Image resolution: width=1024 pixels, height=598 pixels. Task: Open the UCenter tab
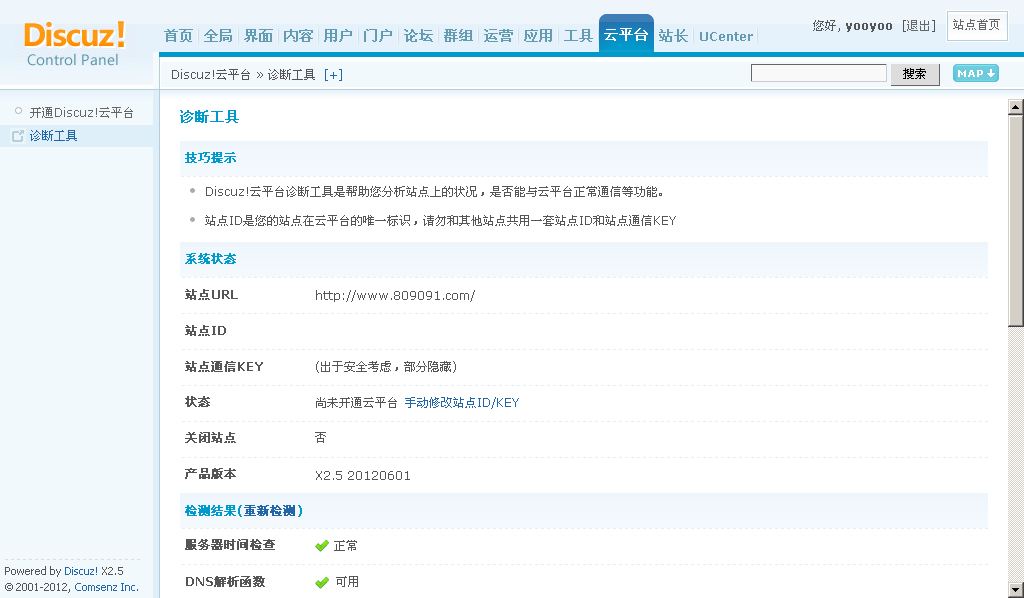[x=726, y=37]
